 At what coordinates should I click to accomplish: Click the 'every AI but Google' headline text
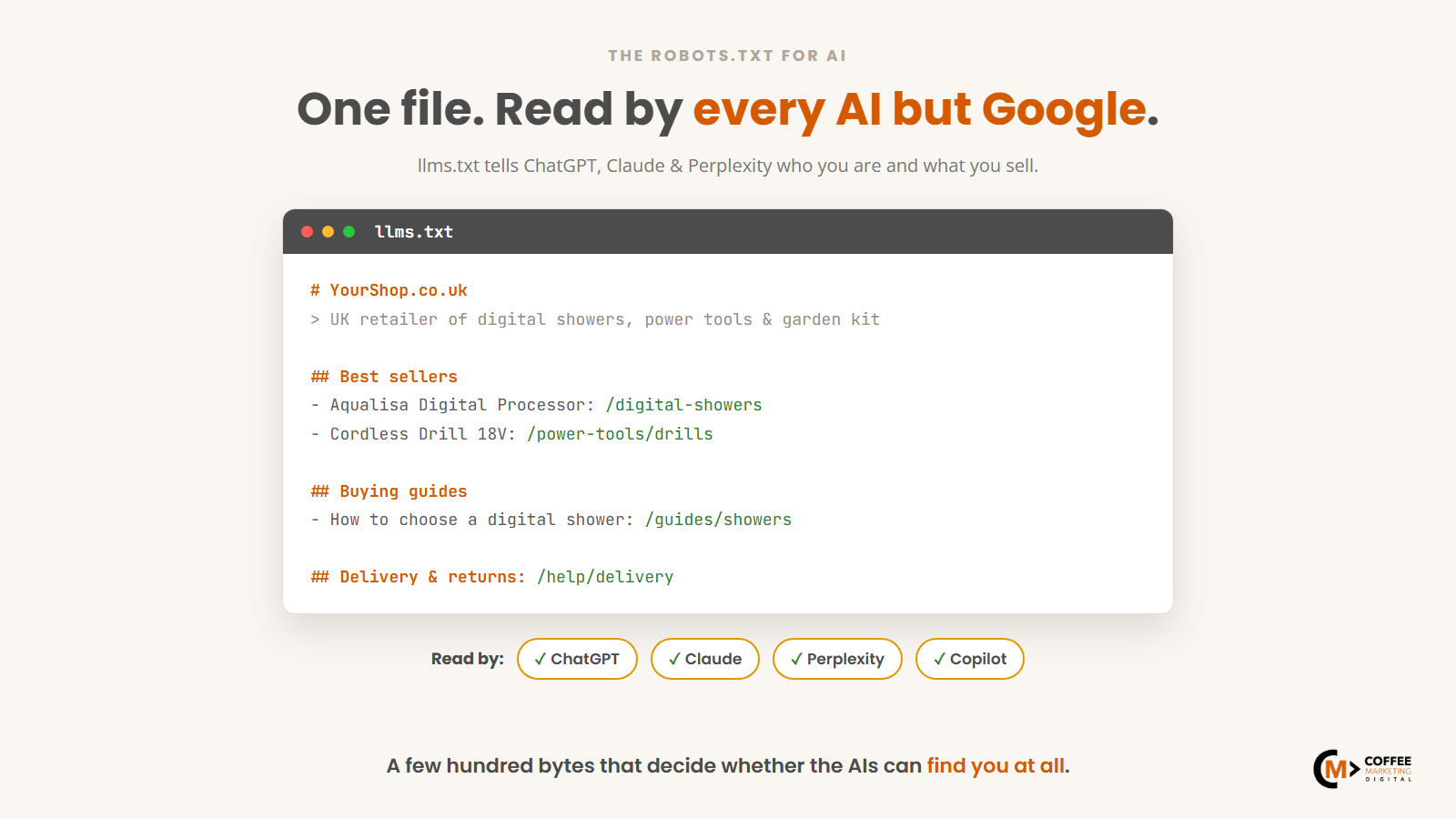pyautogui.click(x=921, y=109)
